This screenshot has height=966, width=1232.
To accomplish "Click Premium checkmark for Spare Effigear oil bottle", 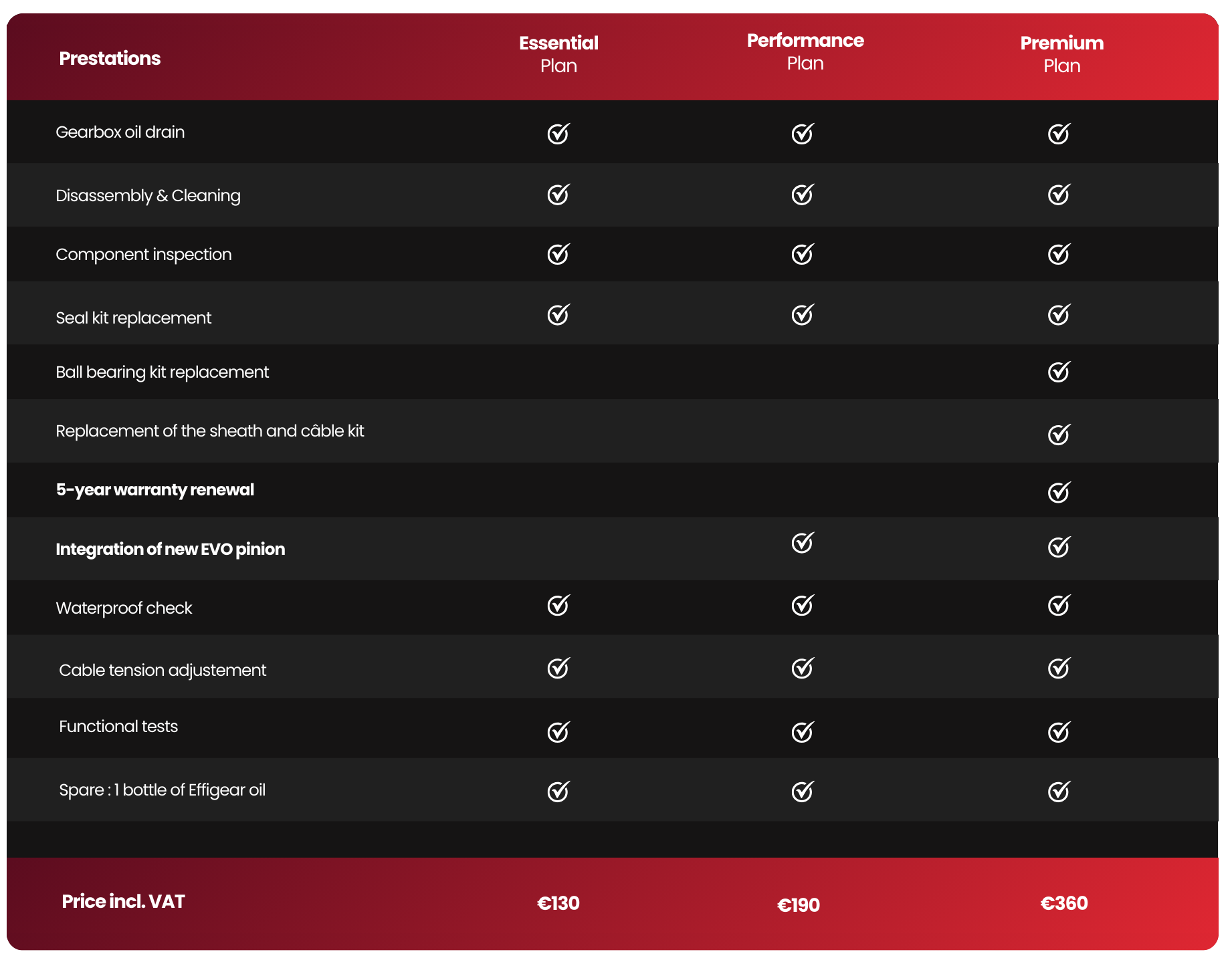I will pyautogui.click(x=1059, y=792).
